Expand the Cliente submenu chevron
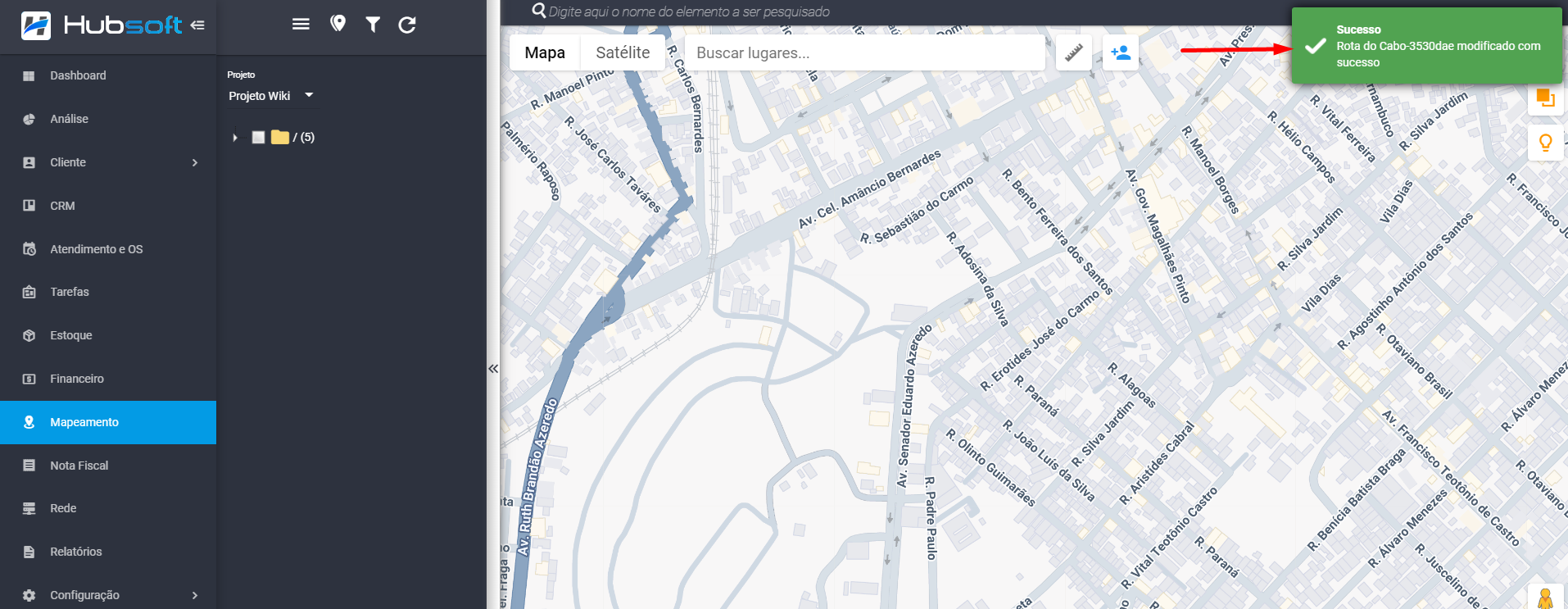 [195, 162]
